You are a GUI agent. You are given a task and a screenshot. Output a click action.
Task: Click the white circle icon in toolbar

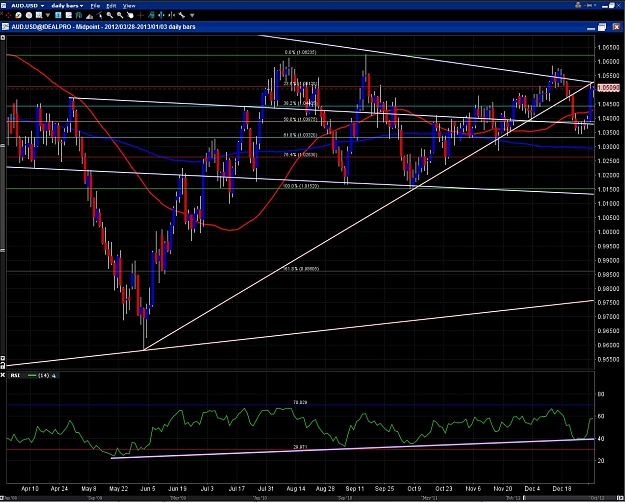coord(29,15)
